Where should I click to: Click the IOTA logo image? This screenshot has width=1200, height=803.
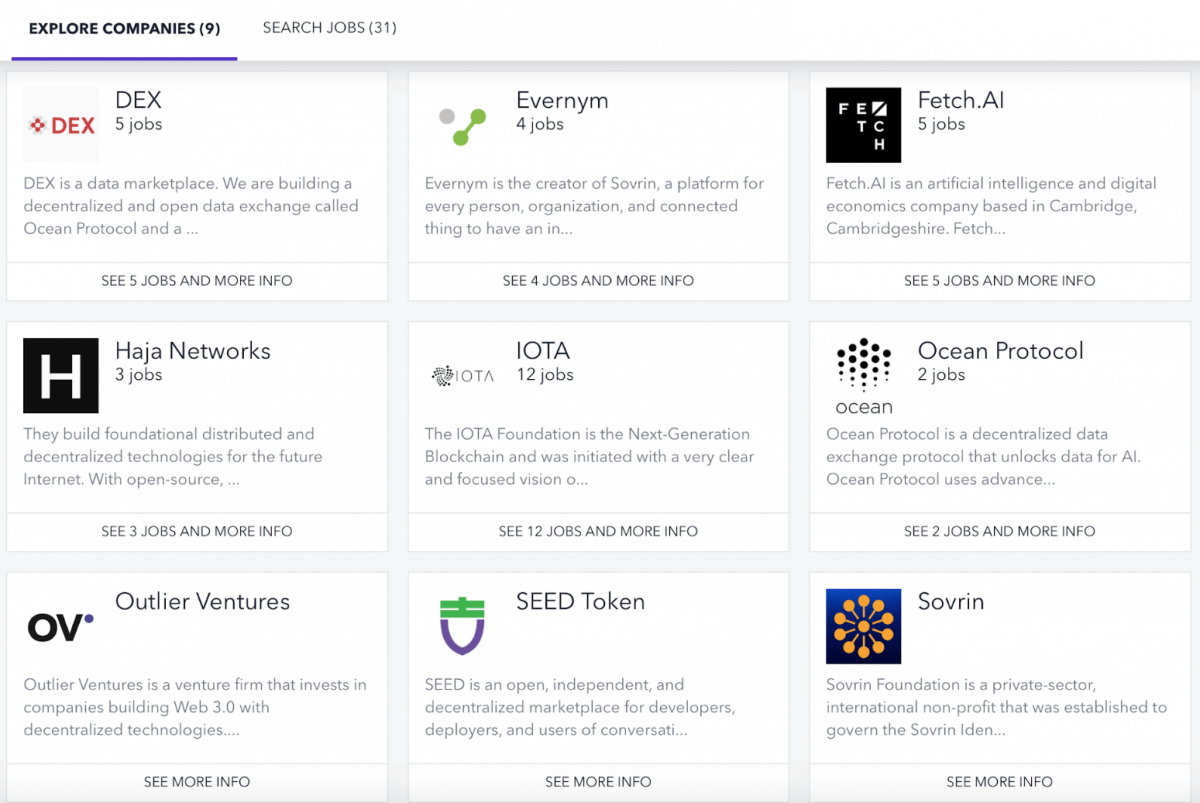[x=462, y=376]
